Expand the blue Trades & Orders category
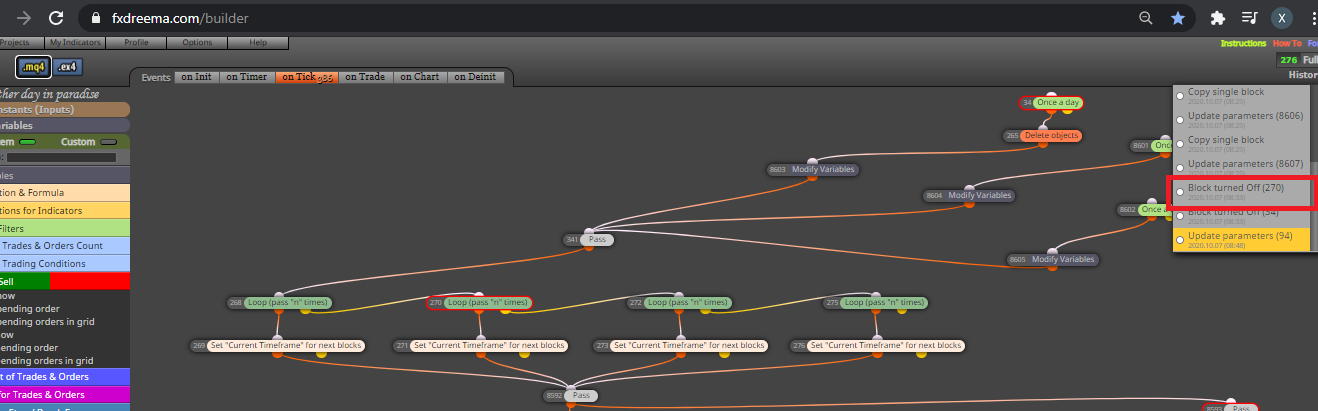Screen dimensions: 1318x411 65,377
